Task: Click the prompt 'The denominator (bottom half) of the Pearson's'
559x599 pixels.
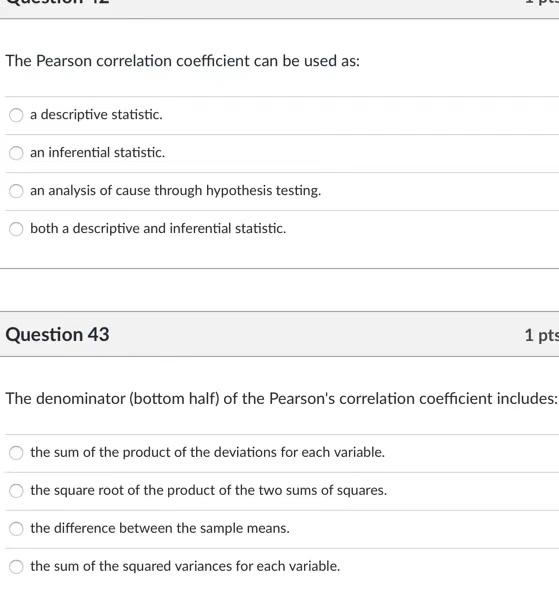Action: (281, 399)
